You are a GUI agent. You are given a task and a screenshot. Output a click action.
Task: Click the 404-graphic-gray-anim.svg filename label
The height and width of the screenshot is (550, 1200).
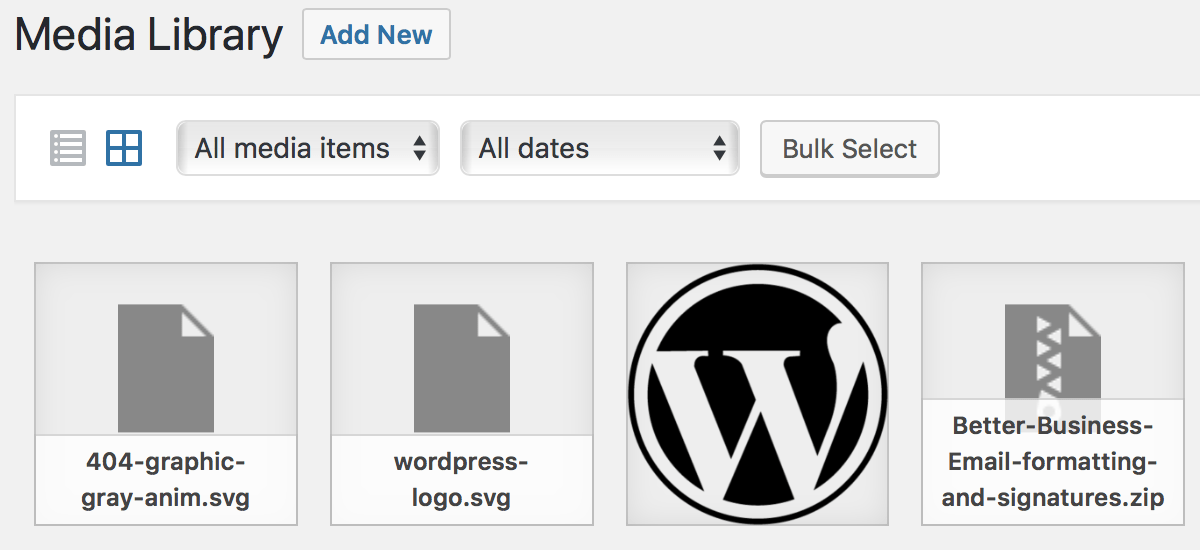click(166, 480)
